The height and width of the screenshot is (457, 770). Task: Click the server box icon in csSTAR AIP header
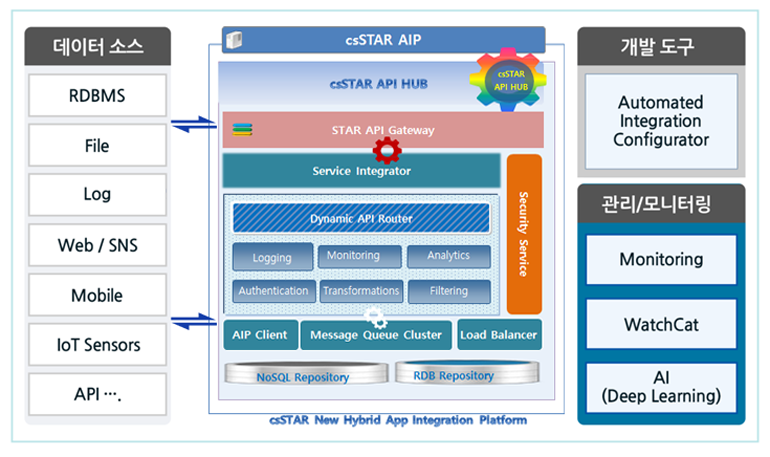pos(234,40)
